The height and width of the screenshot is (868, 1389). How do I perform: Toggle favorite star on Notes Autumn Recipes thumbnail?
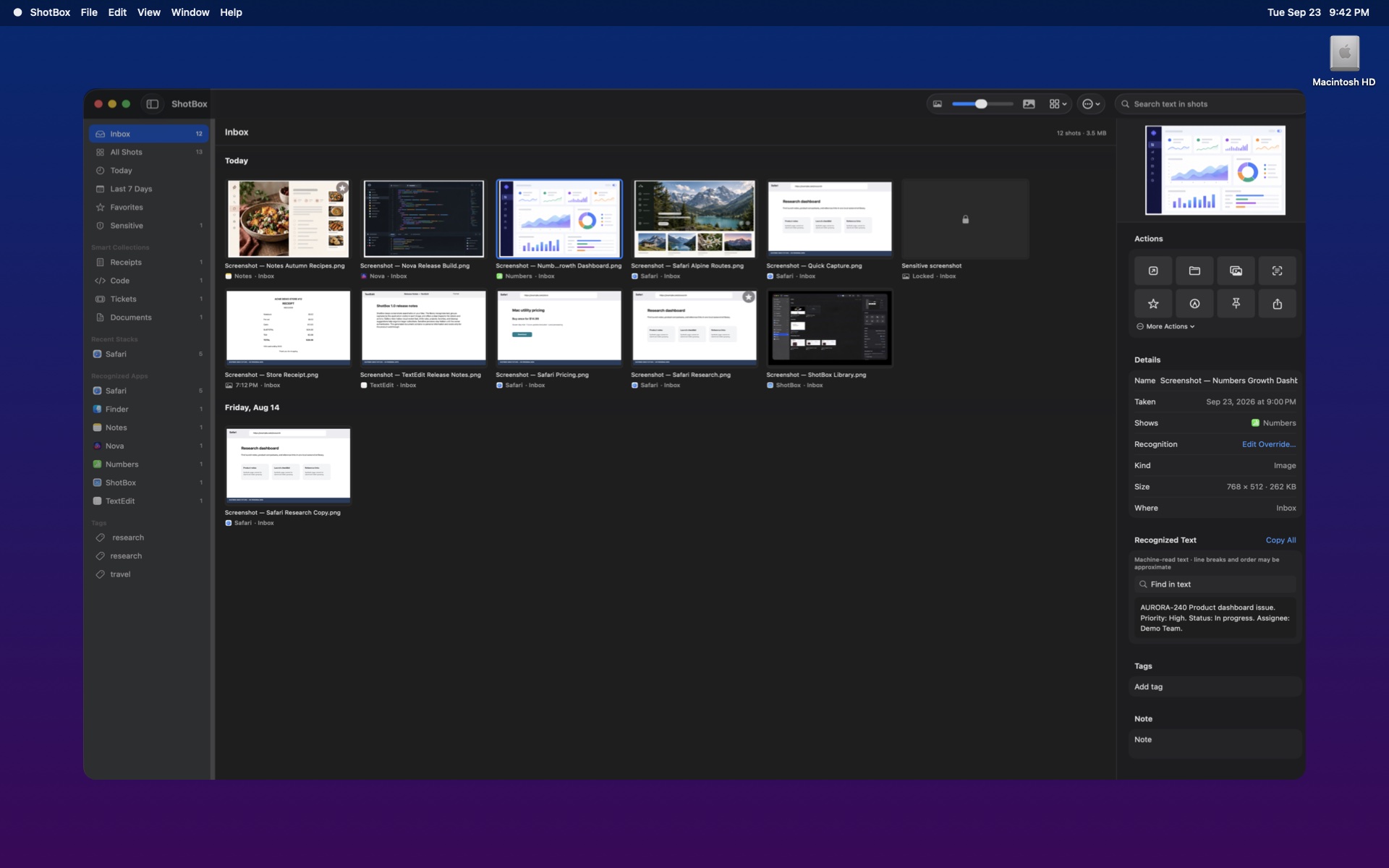tap(342, 188)
